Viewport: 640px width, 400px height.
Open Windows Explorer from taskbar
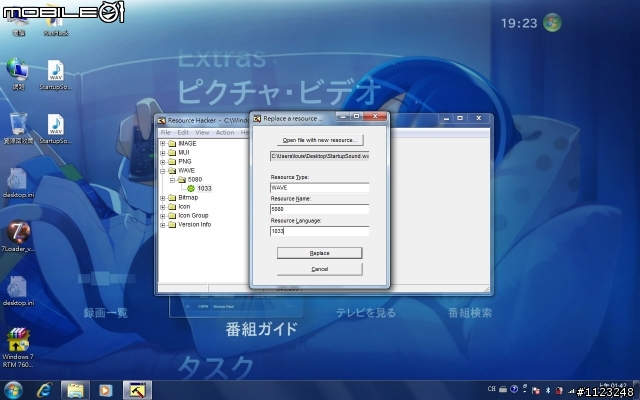pos(75,391)
